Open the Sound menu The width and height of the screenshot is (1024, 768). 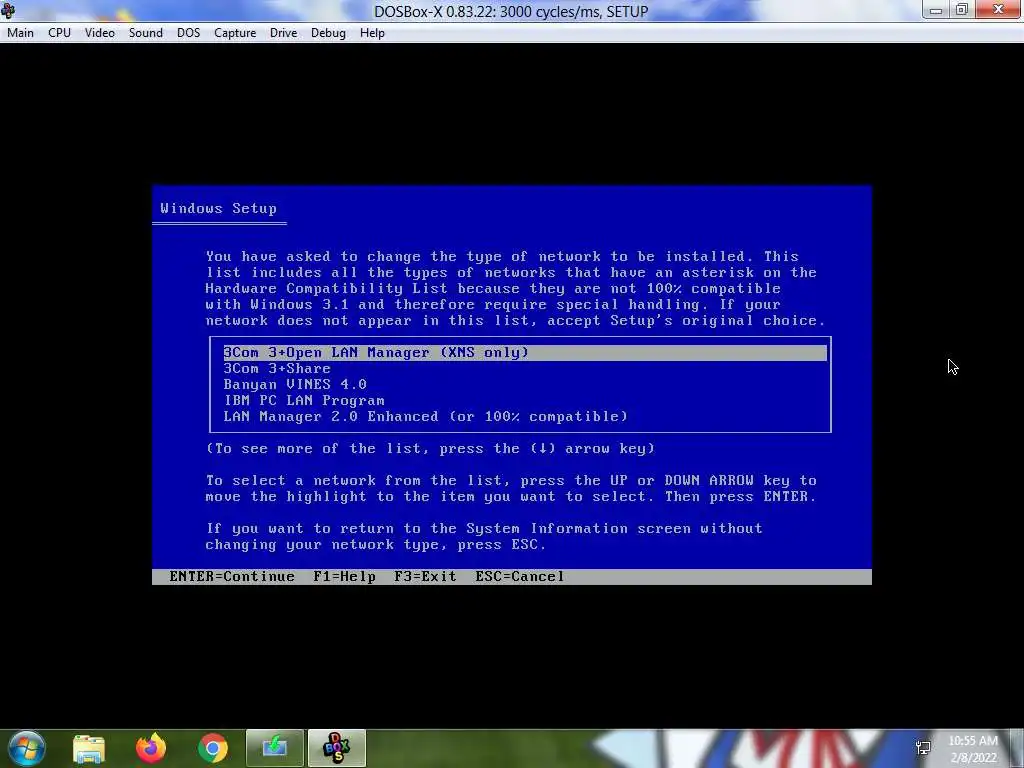[x=146, y=33]
